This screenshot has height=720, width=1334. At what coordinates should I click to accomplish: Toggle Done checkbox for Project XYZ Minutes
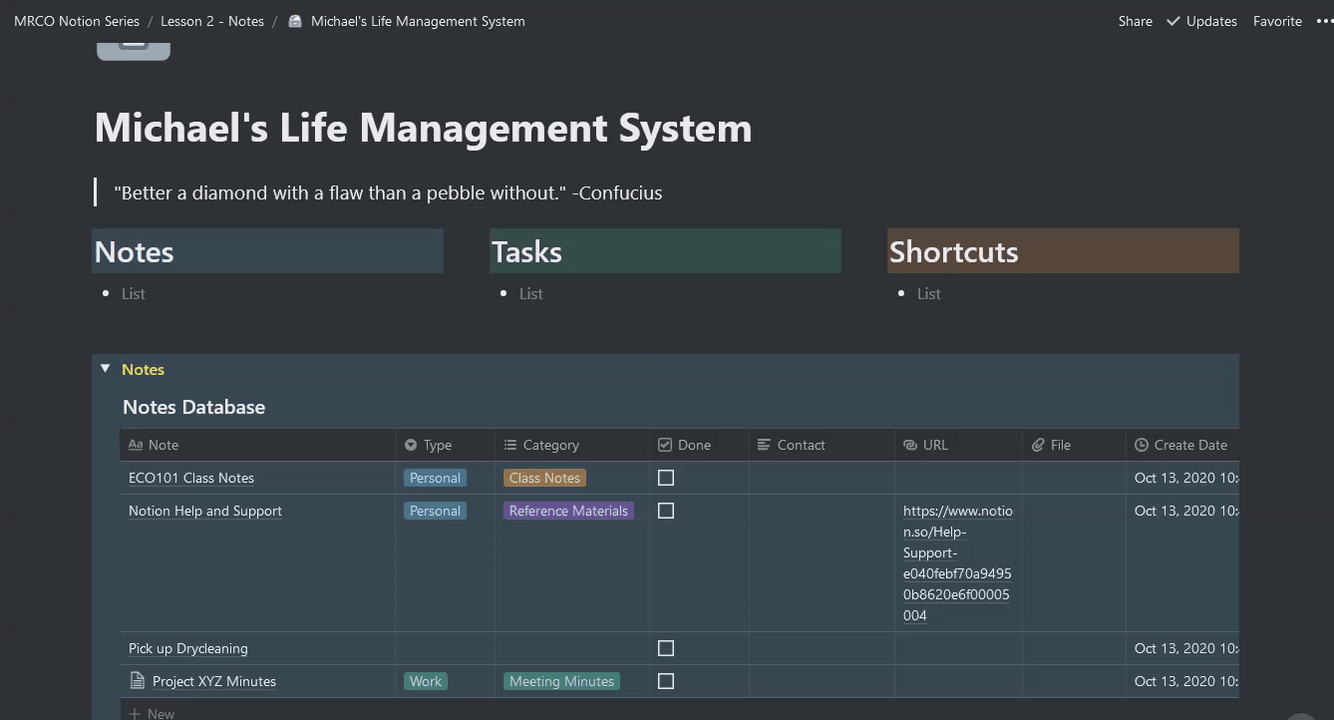pos(666,682)
